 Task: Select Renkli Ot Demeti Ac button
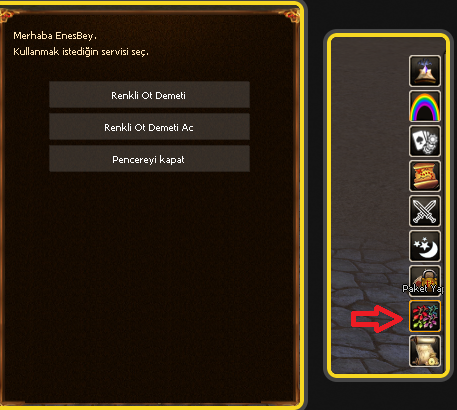149,127
